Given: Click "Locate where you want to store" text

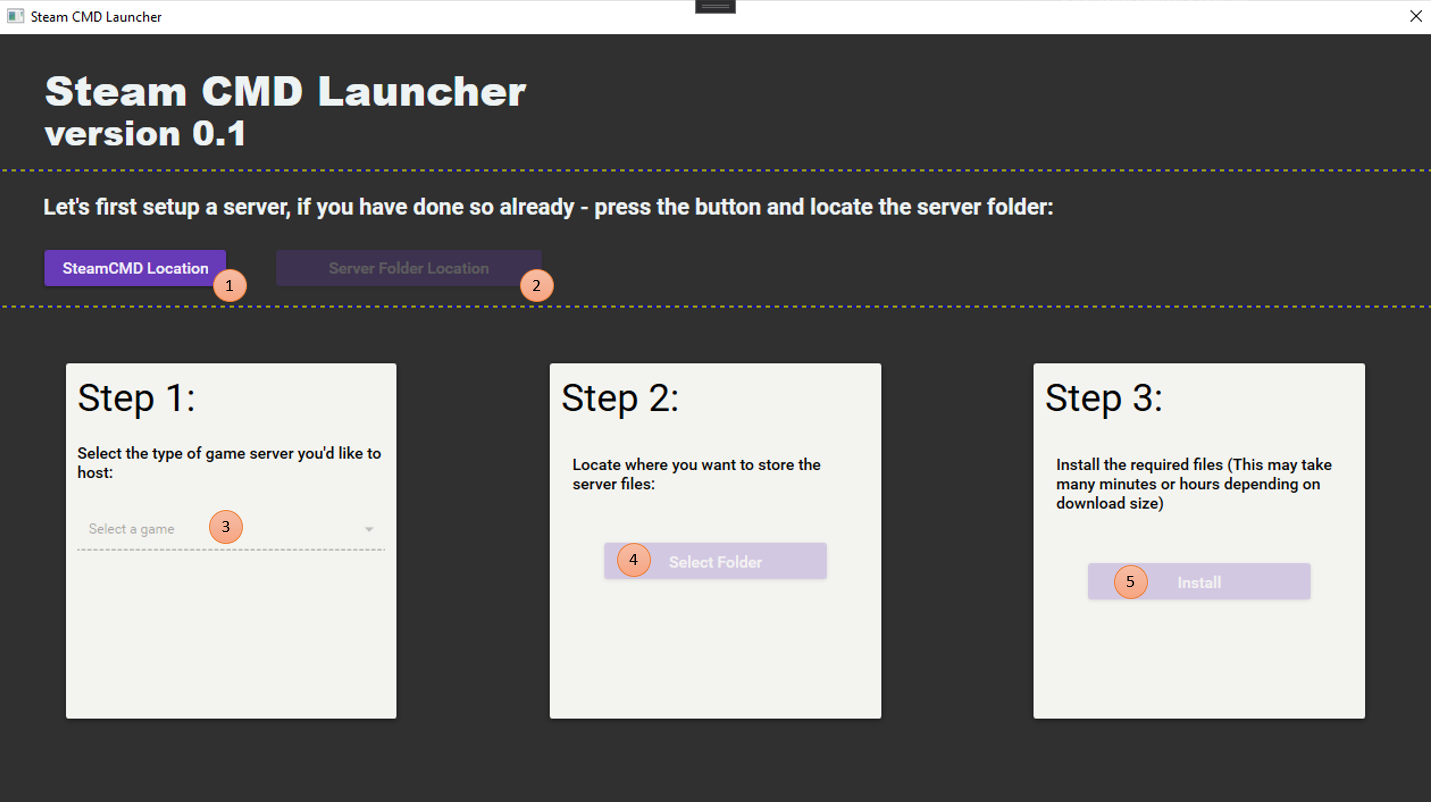Looking at the screenshot, I should pos(696,474).
